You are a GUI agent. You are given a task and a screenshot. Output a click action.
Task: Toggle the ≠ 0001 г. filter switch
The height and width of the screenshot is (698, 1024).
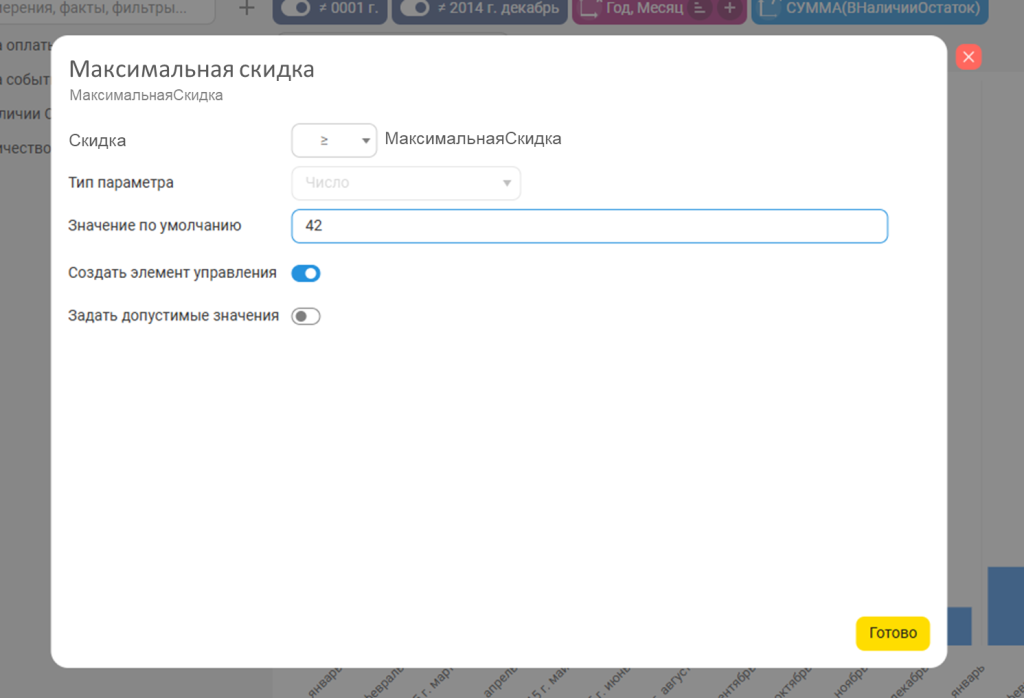tap(296, 8)
